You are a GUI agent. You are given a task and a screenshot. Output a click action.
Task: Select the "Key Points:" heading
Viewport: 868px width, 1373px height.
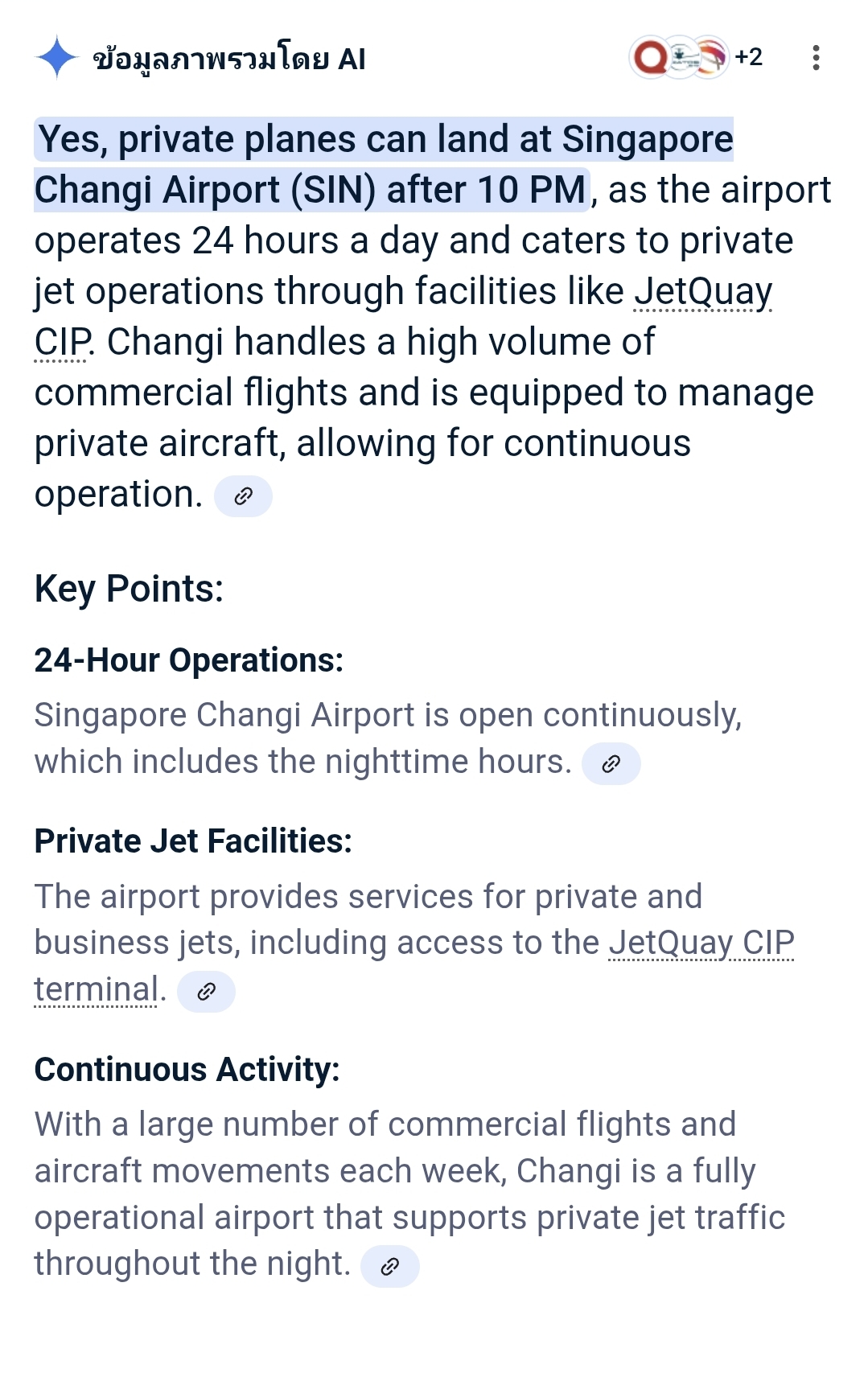click(x=129, y=590)
